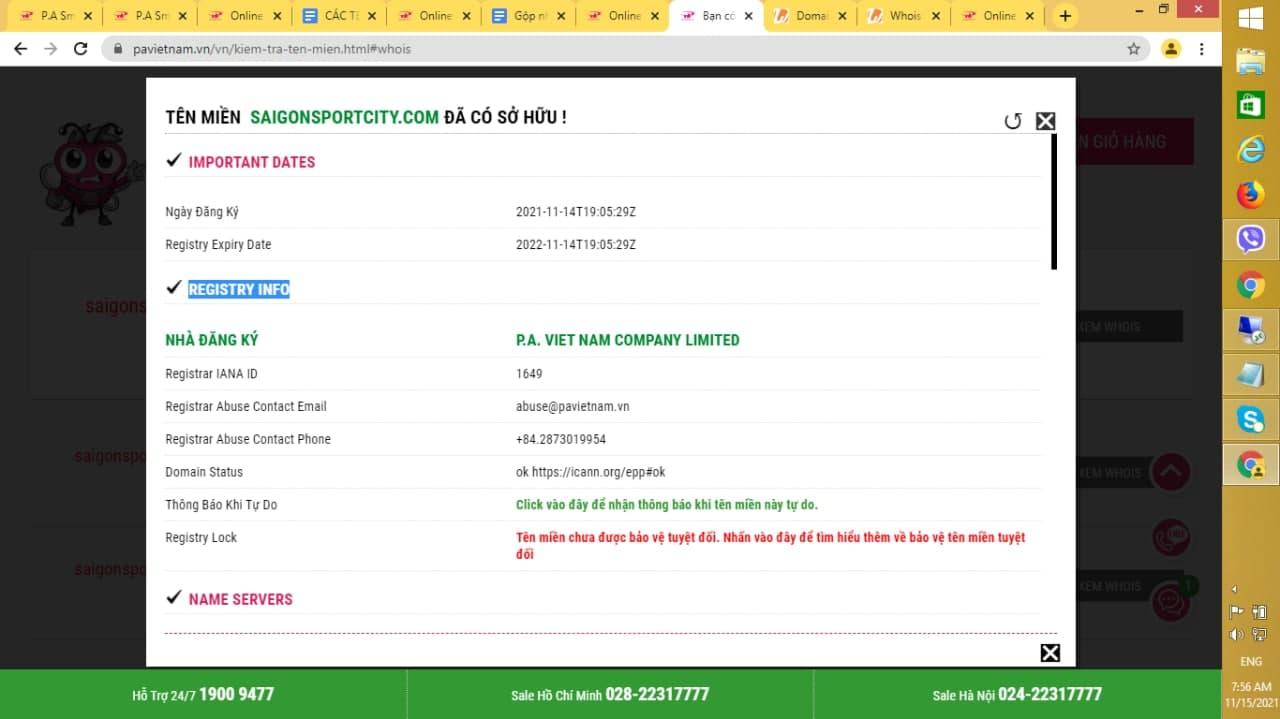Click the notify-when-available green link
The image size is (1280, 719).
pyautogui.click(x=667, y=505)
